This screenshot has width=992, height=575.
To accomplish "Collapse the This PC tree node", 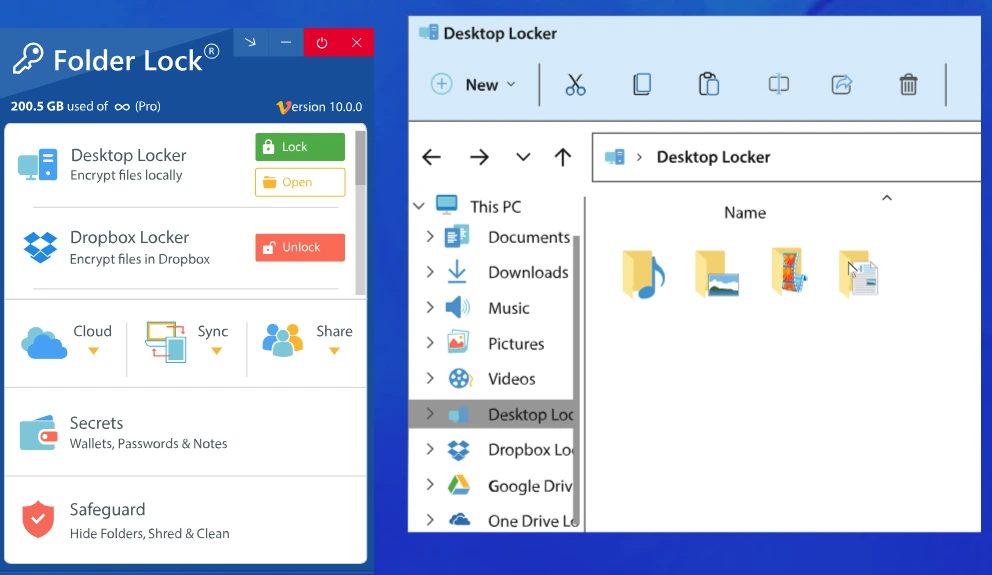I will pyautogui.click(x=419, y=206).
